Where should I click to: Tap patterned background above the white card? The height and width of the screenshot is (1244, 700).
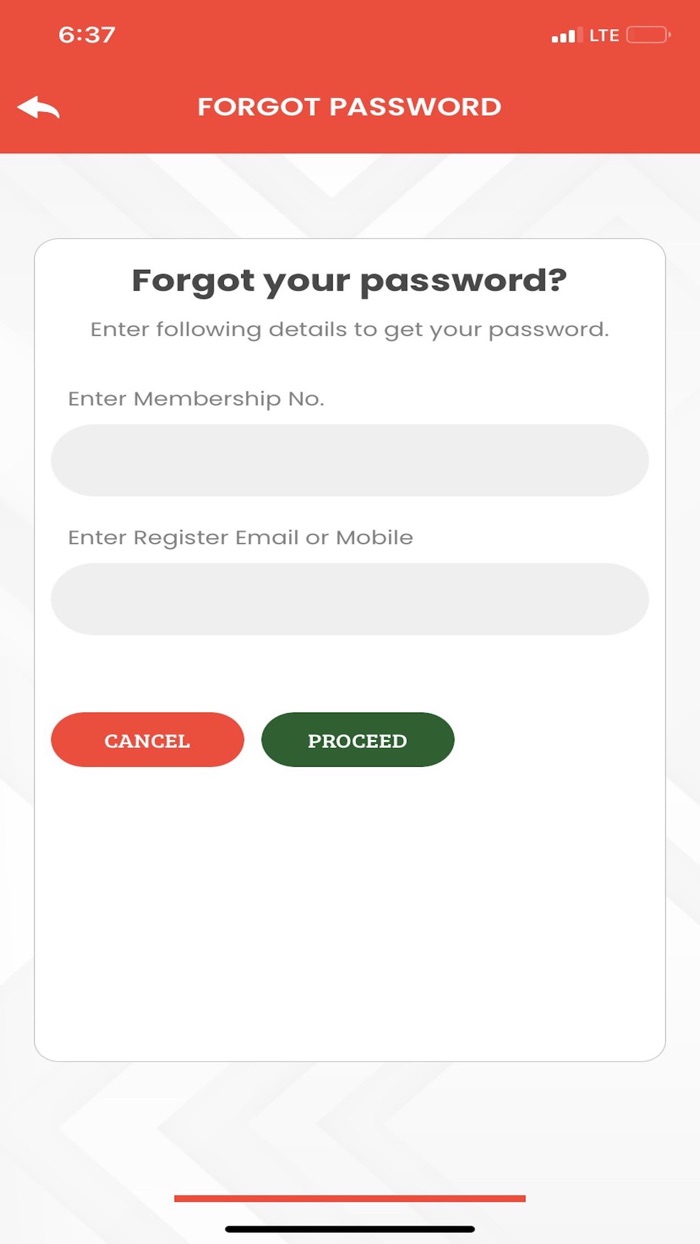tap(349, 196)
